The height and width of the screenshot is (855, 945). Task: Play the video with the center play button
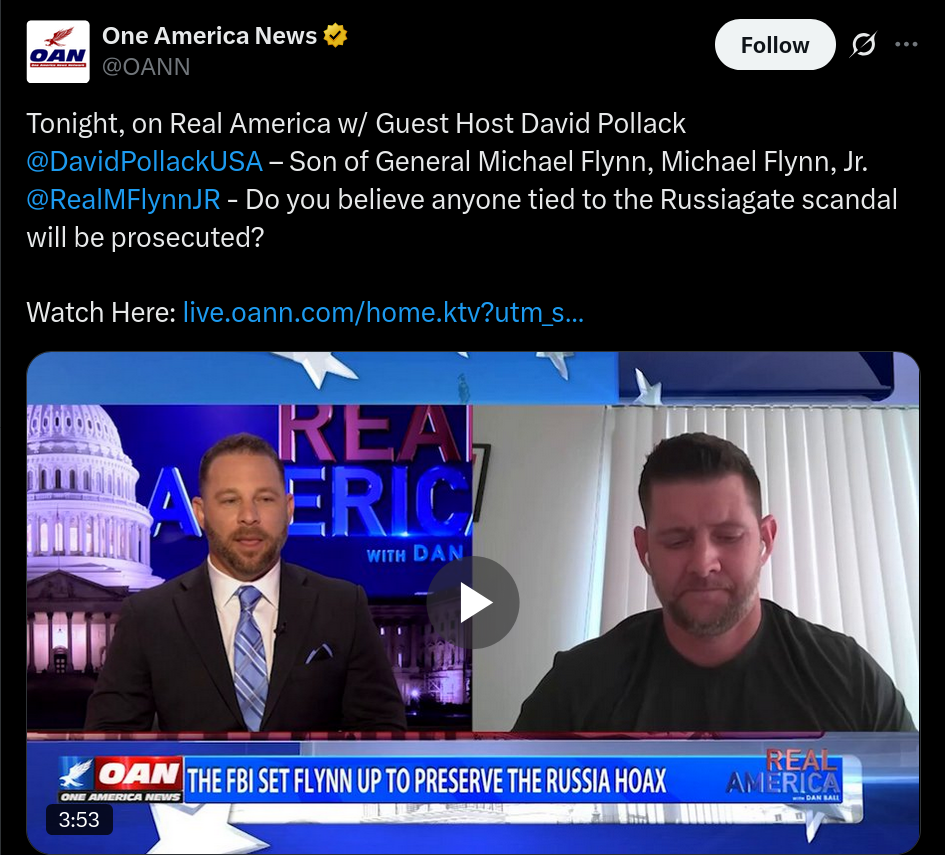click(473, 602)
